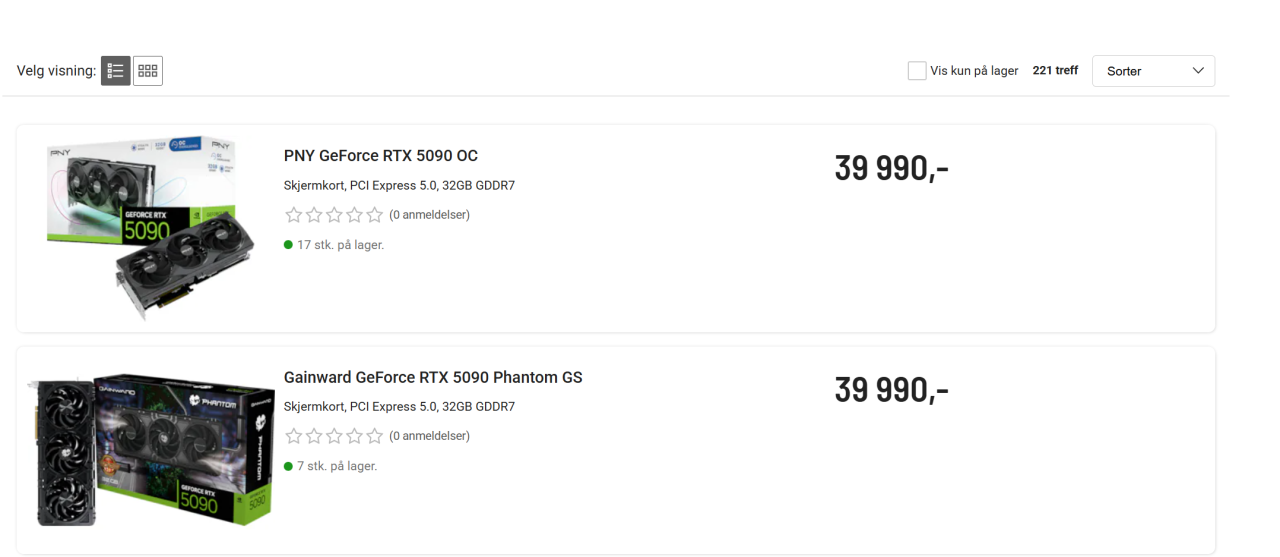Image resolution: width=1280 pixels, height=557 pixels.
Task: Open the Sorter dropdown
Action: coord(1153,71)
